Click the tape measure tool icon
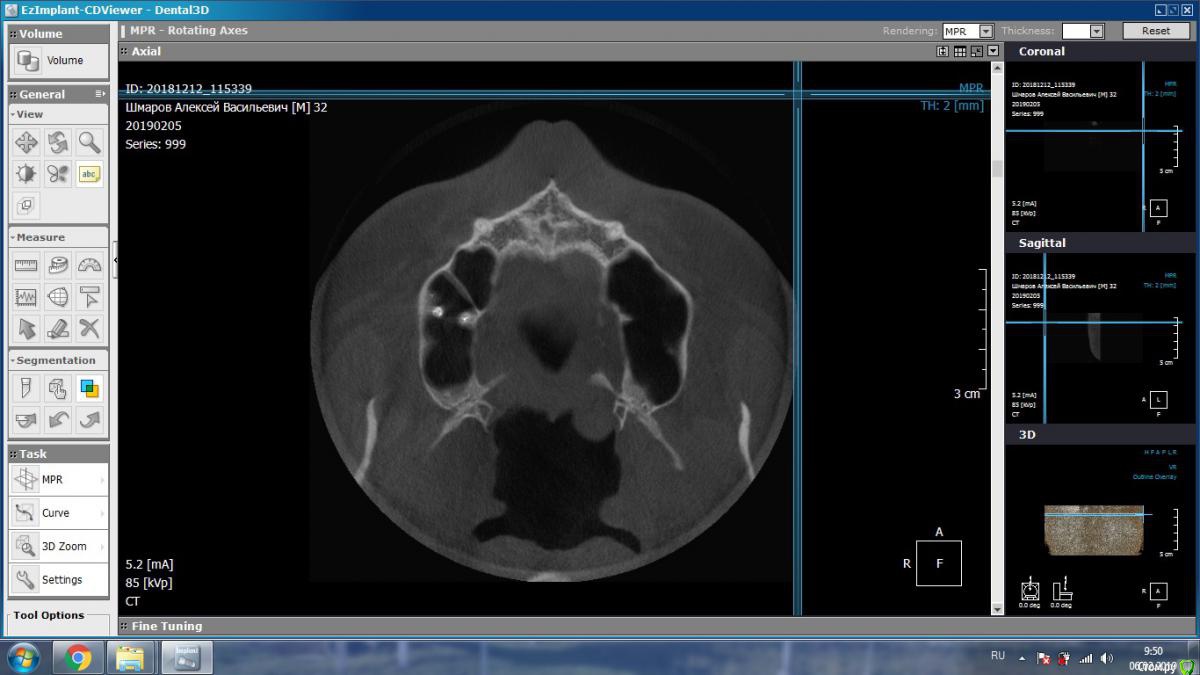This screenshot has height=675, width=1200. 58,265
